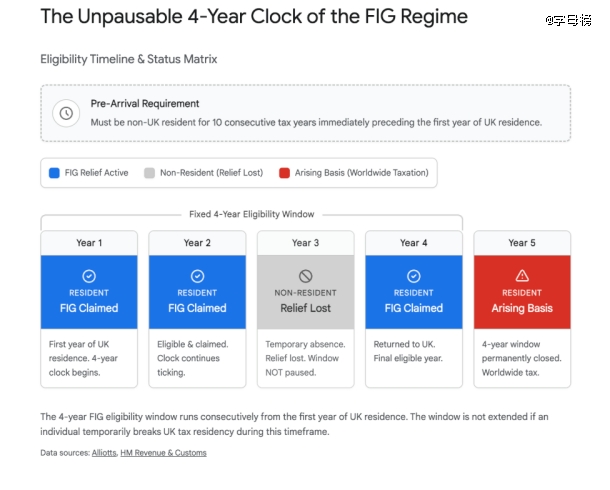Viewport: 610px width, 490px height.
Task: Click the Year 5 warning triangle icon
Action: point(521,275)
